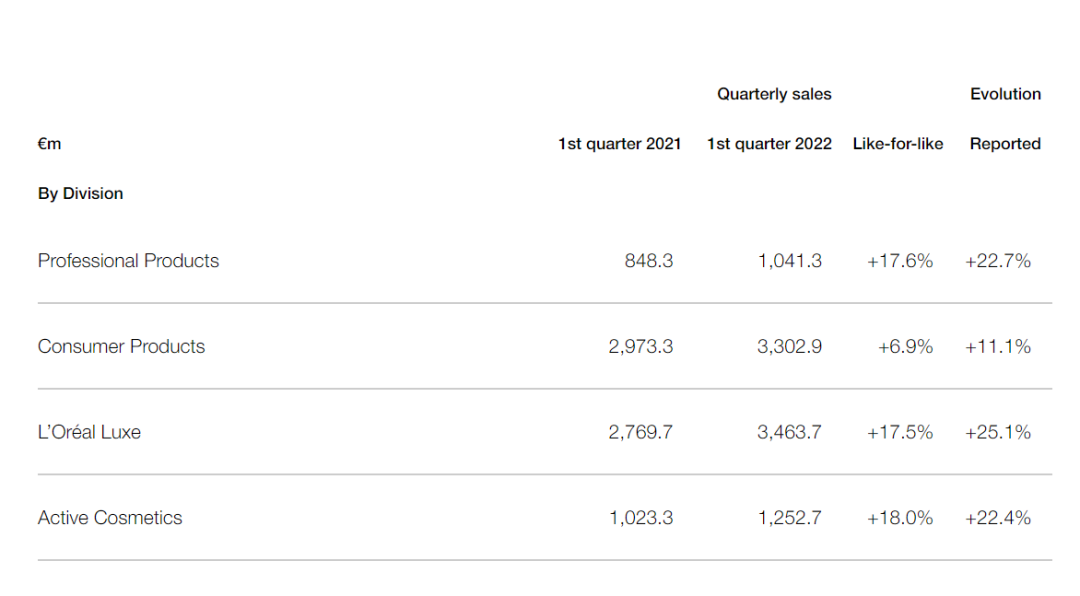Click the 2,973.3 Consumer Products value
Image resolution: width=1080 pixels, height=596 pixels.
click(640, 347)
